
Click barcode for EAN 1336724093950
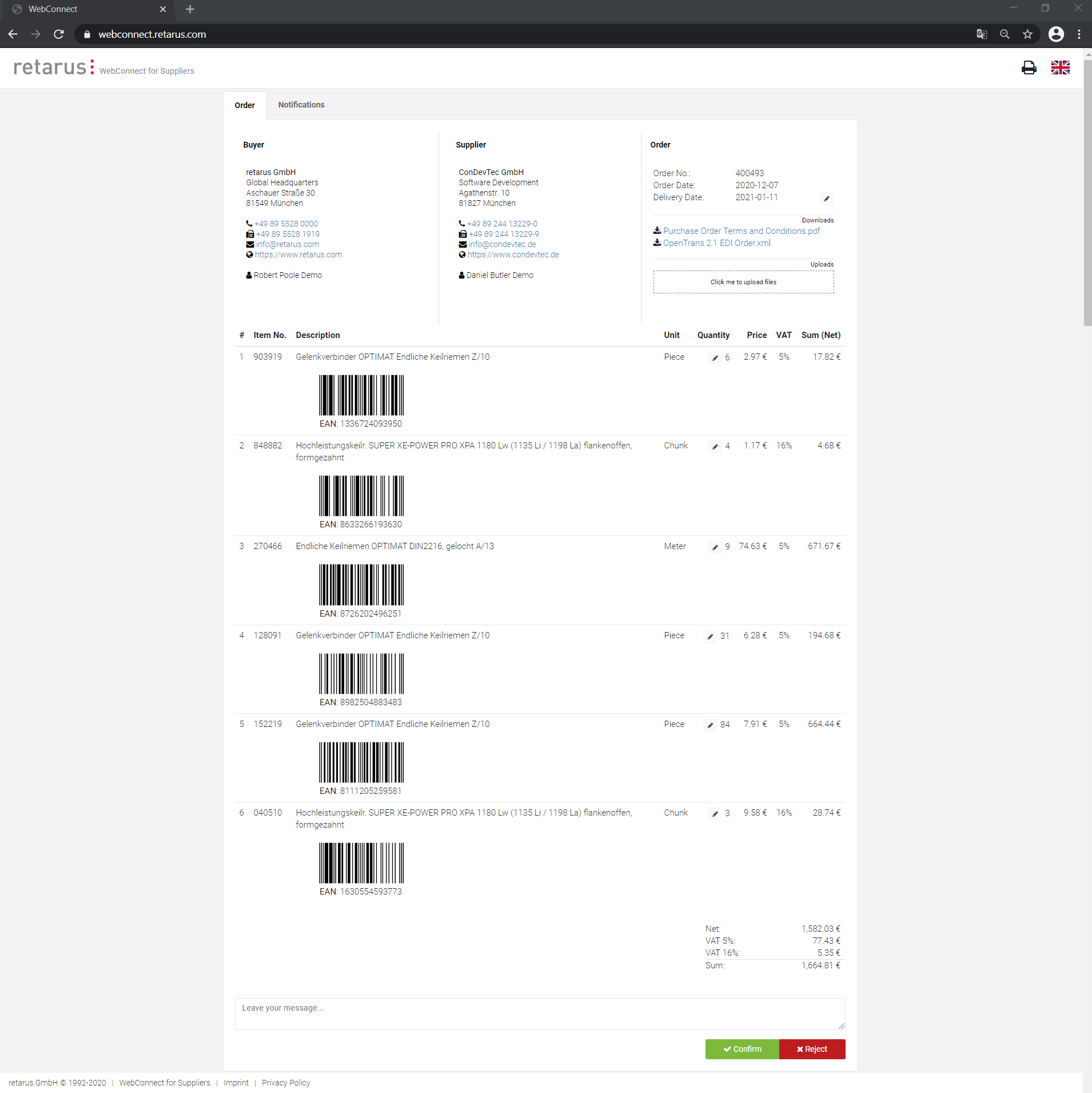[x=361, y=395]
